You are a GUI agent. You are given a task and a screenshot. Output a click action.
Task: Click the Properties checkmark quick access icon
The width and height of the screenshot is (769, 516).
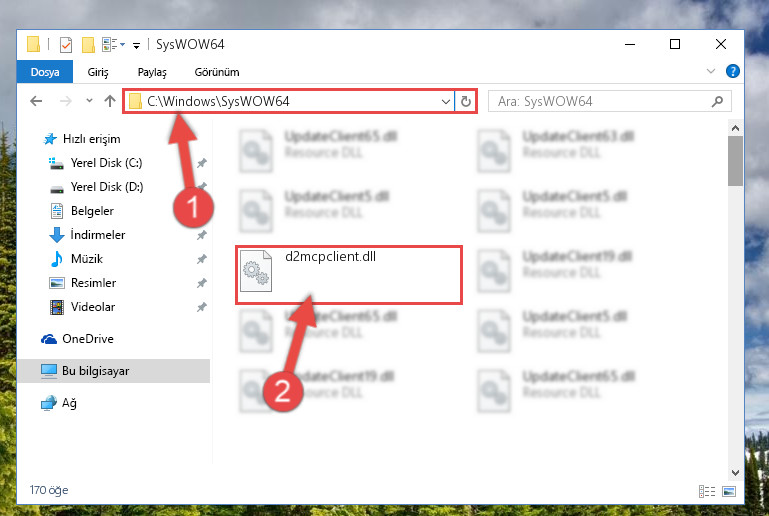point(66,45)
